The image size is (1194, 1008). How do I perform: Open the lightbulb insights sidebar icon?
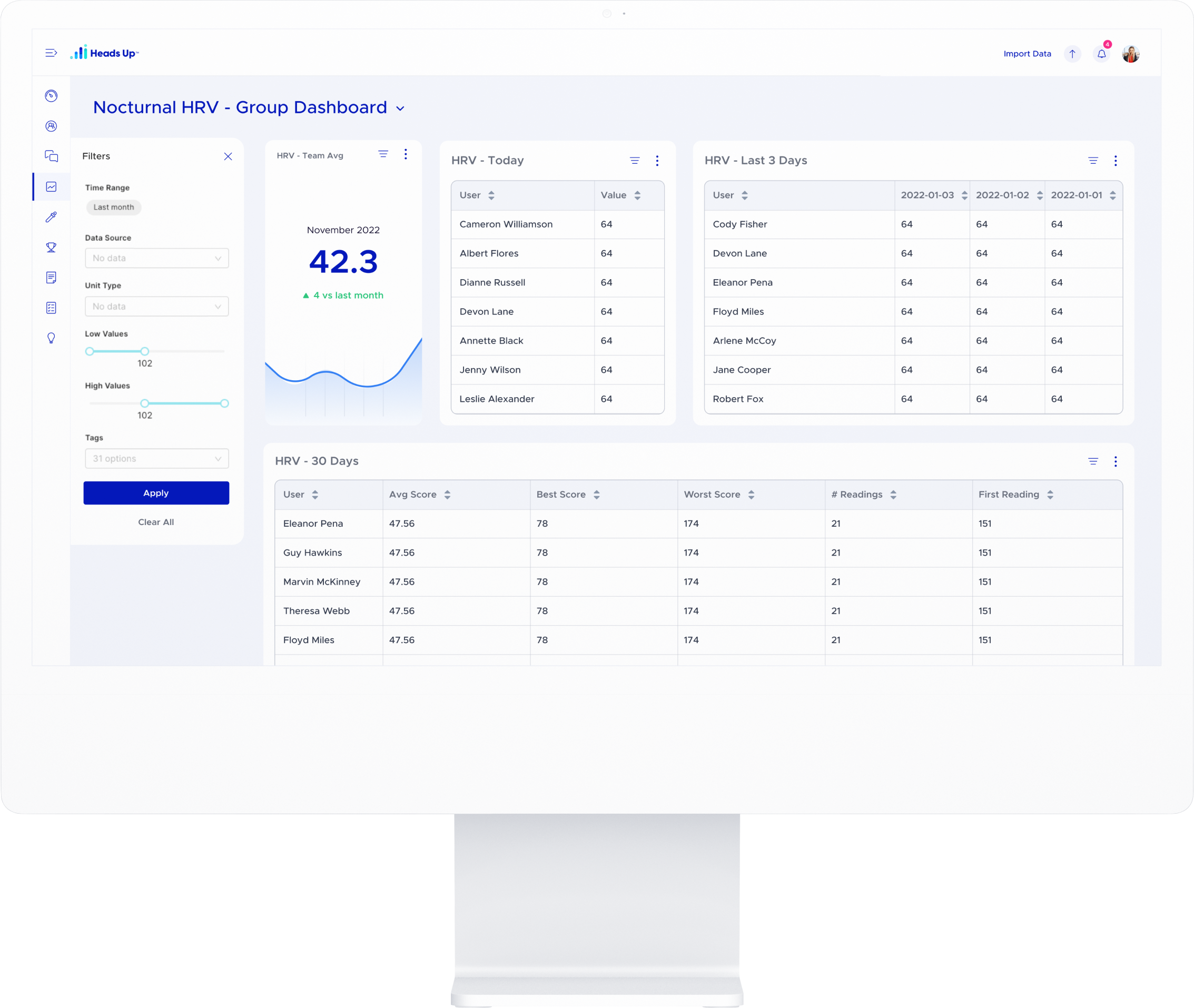pyautogui.click(x=52, y=338)
